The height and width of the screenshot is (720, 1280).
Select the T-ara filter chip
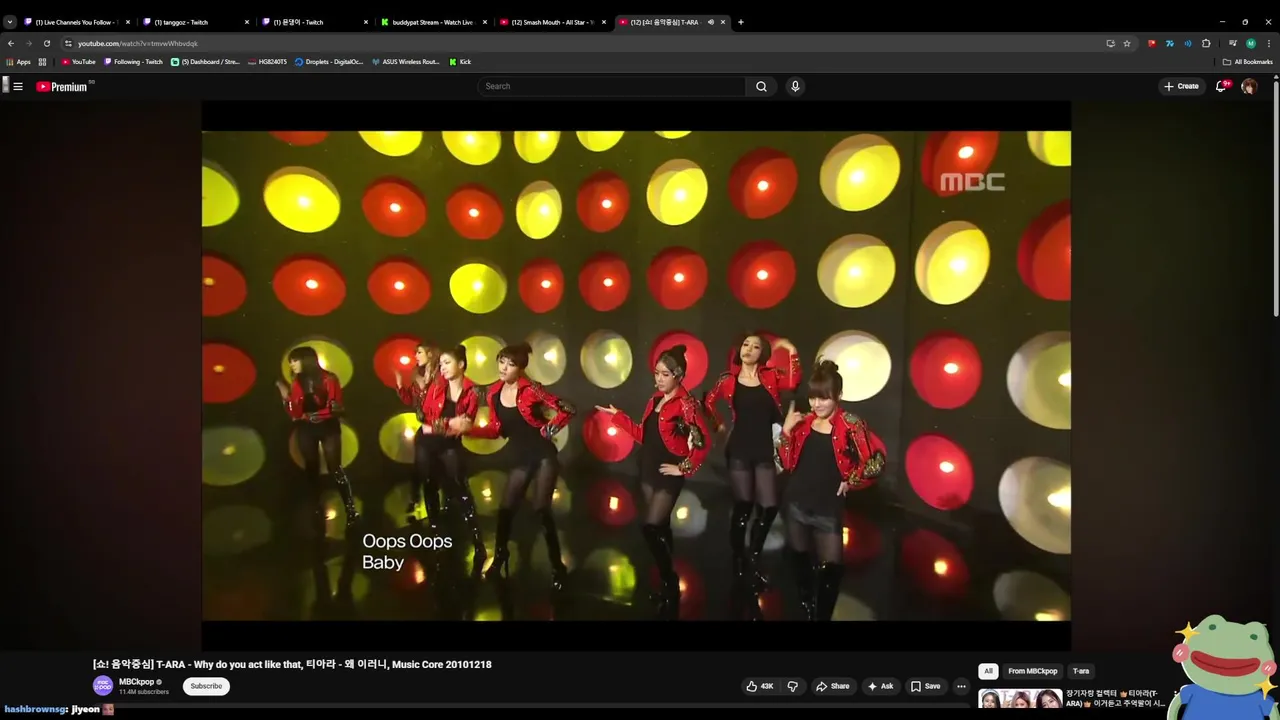[1081, 671]
